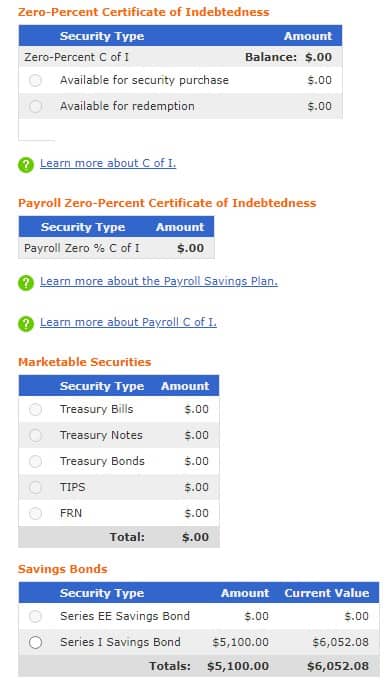The image size is (388, 685).
Task: Select the Series EE Savings Bond radio button
Action: pos(35,616)
